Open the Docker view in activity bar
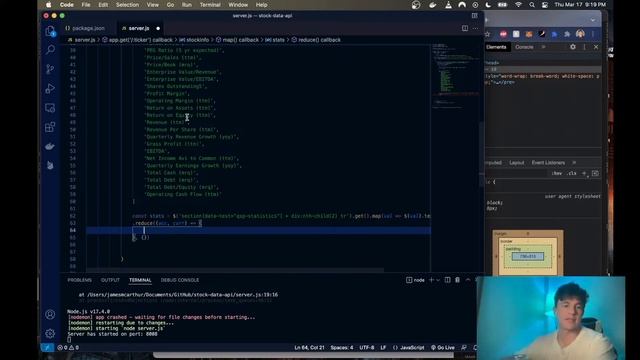This screenshot has width=640, height=360. [50, 146]
